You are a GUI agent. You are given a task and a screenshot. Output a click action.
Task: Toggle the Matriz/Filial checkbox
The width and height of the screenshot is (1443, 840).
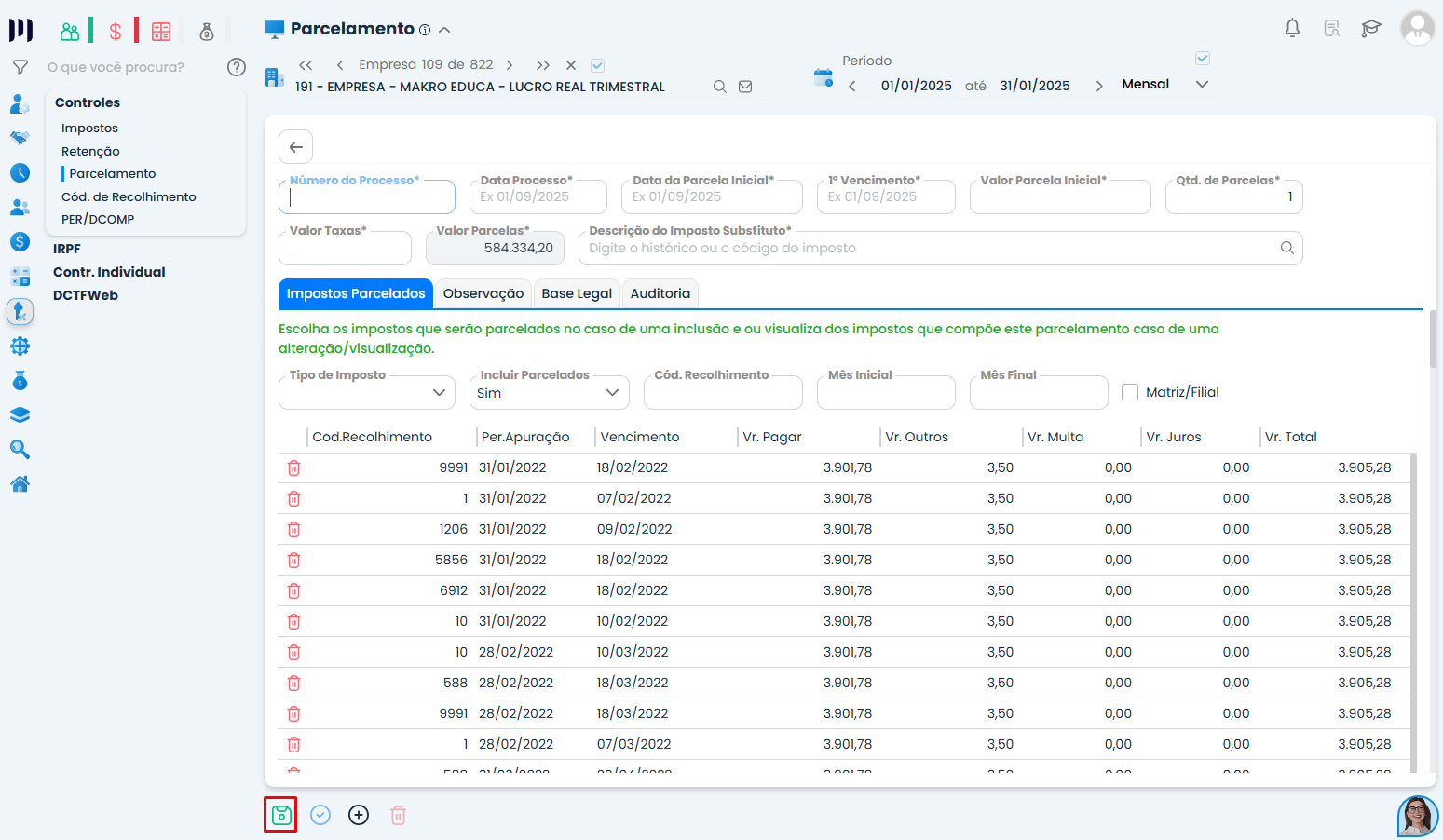(x=1130, y=392)
